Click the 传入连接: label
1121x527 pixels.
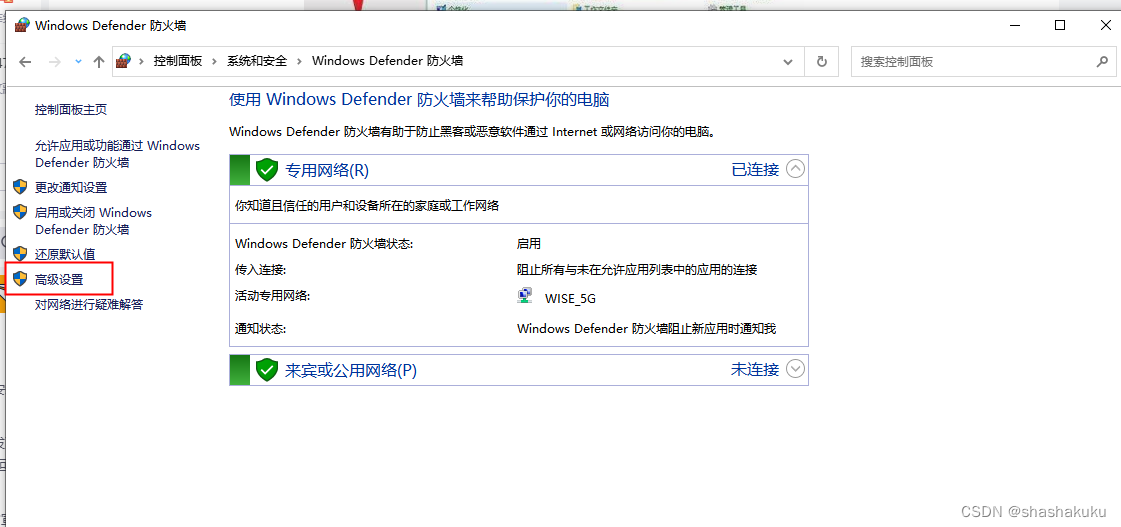click(260, 270)
